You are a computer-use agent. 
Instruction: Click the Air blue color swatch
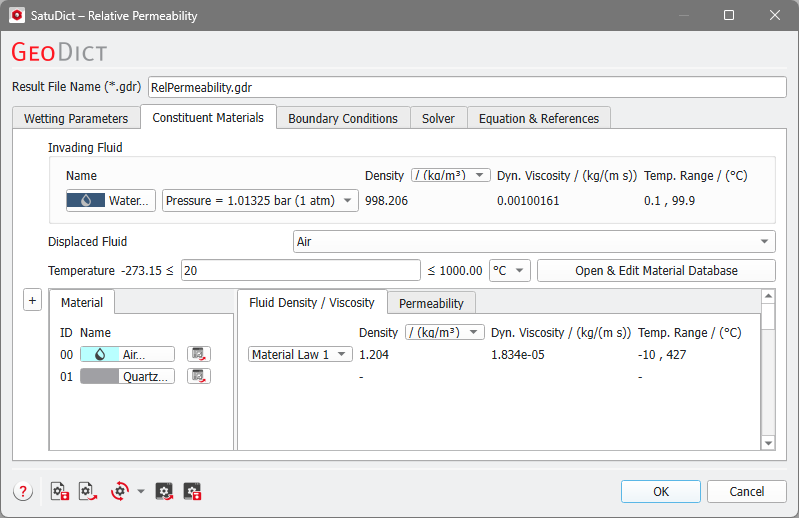tap(100, 355)
